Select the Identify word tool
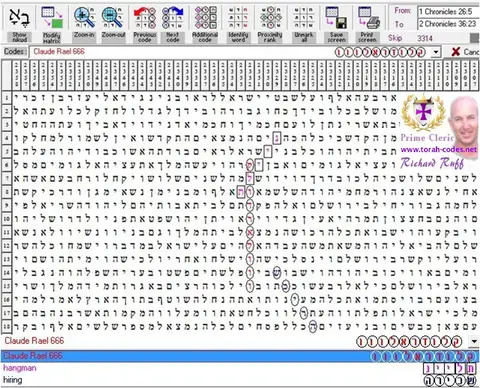This screenshot has width=480, height=388. [238, 18]
